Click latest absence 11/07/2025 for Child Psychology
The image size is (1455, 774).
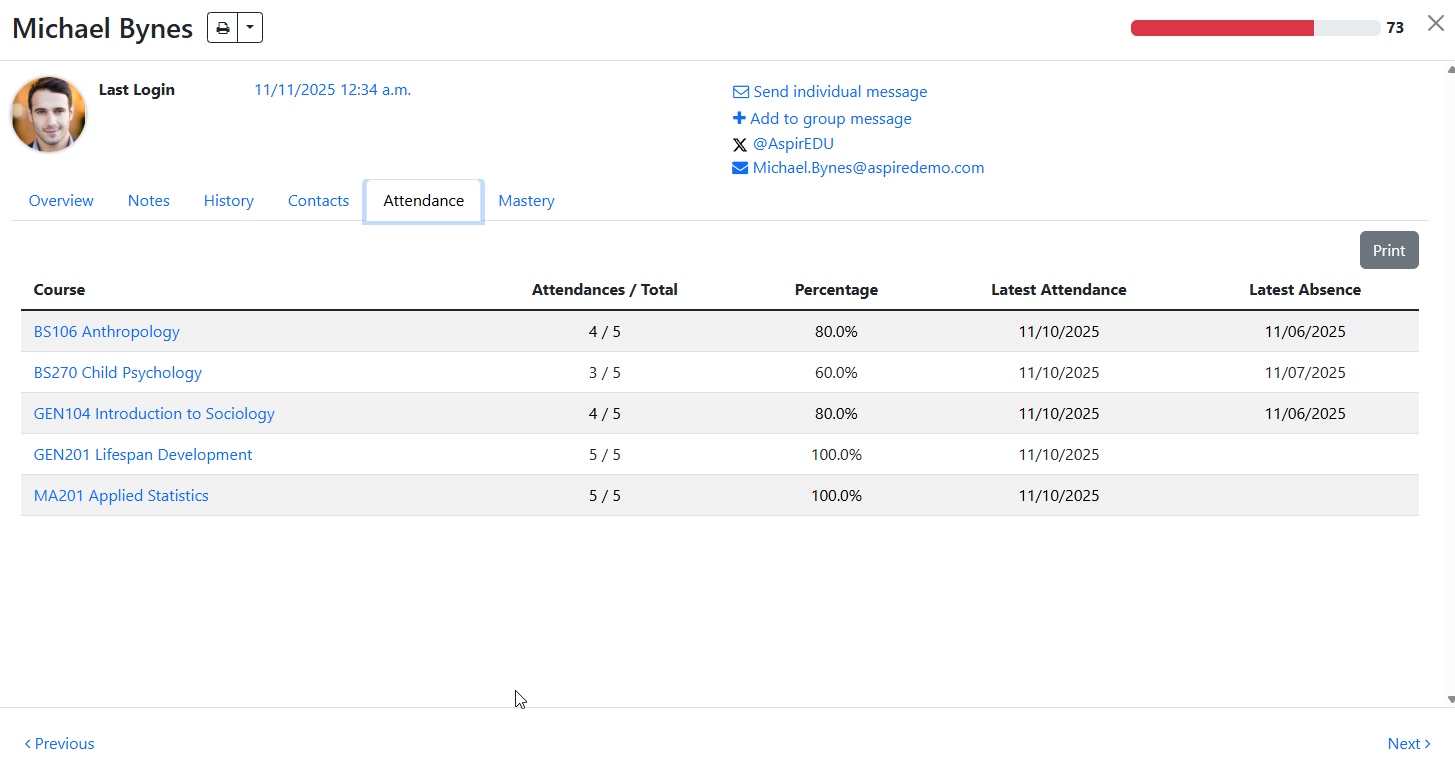pos(1305,373)
